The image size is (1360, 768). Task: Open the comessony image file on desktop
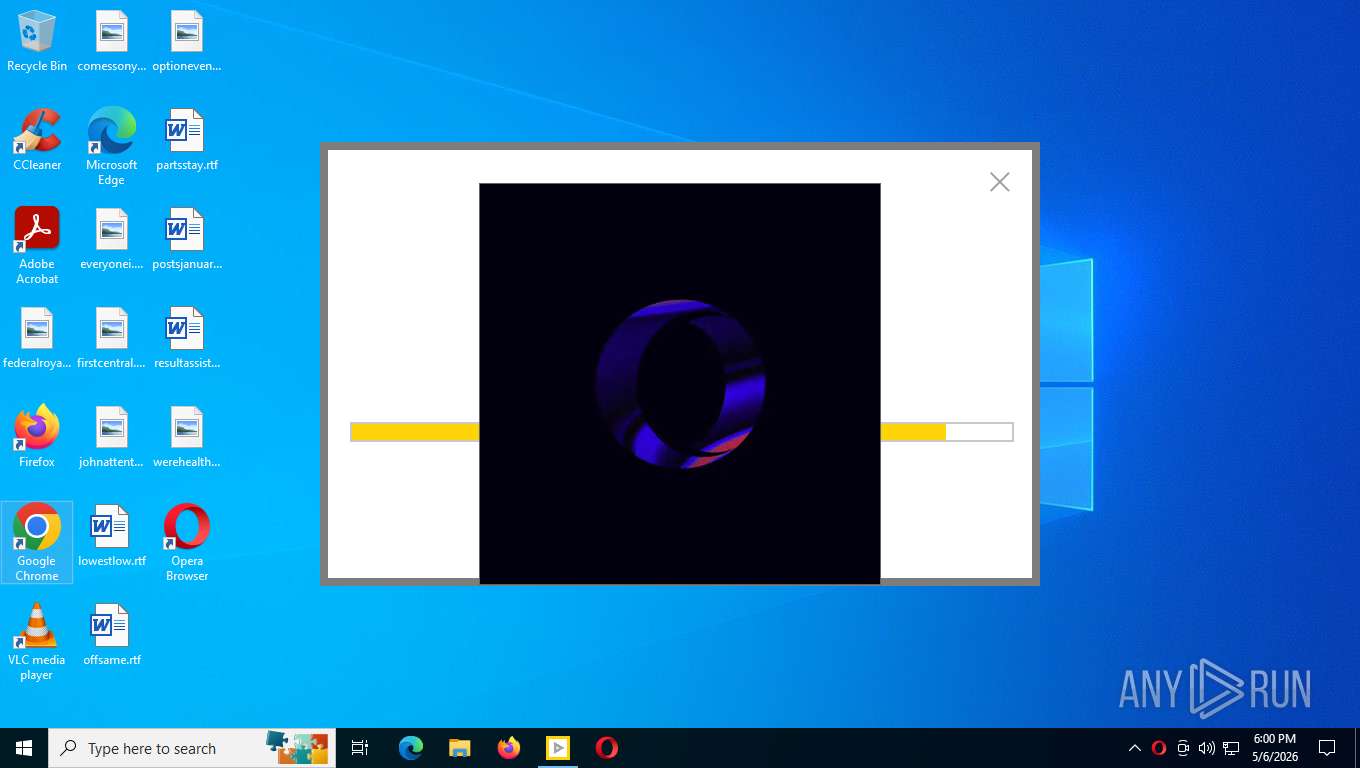(112, 42)
